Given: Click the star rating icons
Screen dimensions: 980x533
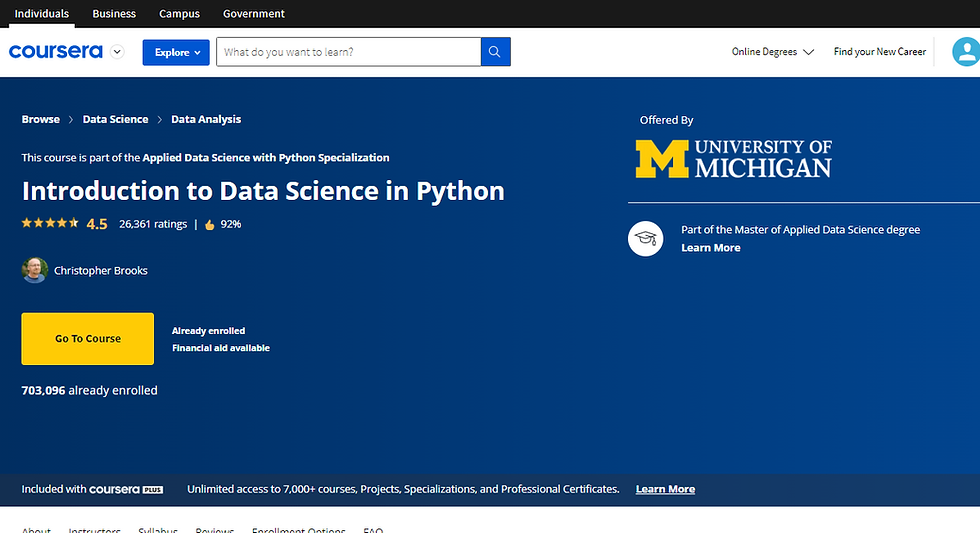Looking at the screenshot, I should 50,224.
